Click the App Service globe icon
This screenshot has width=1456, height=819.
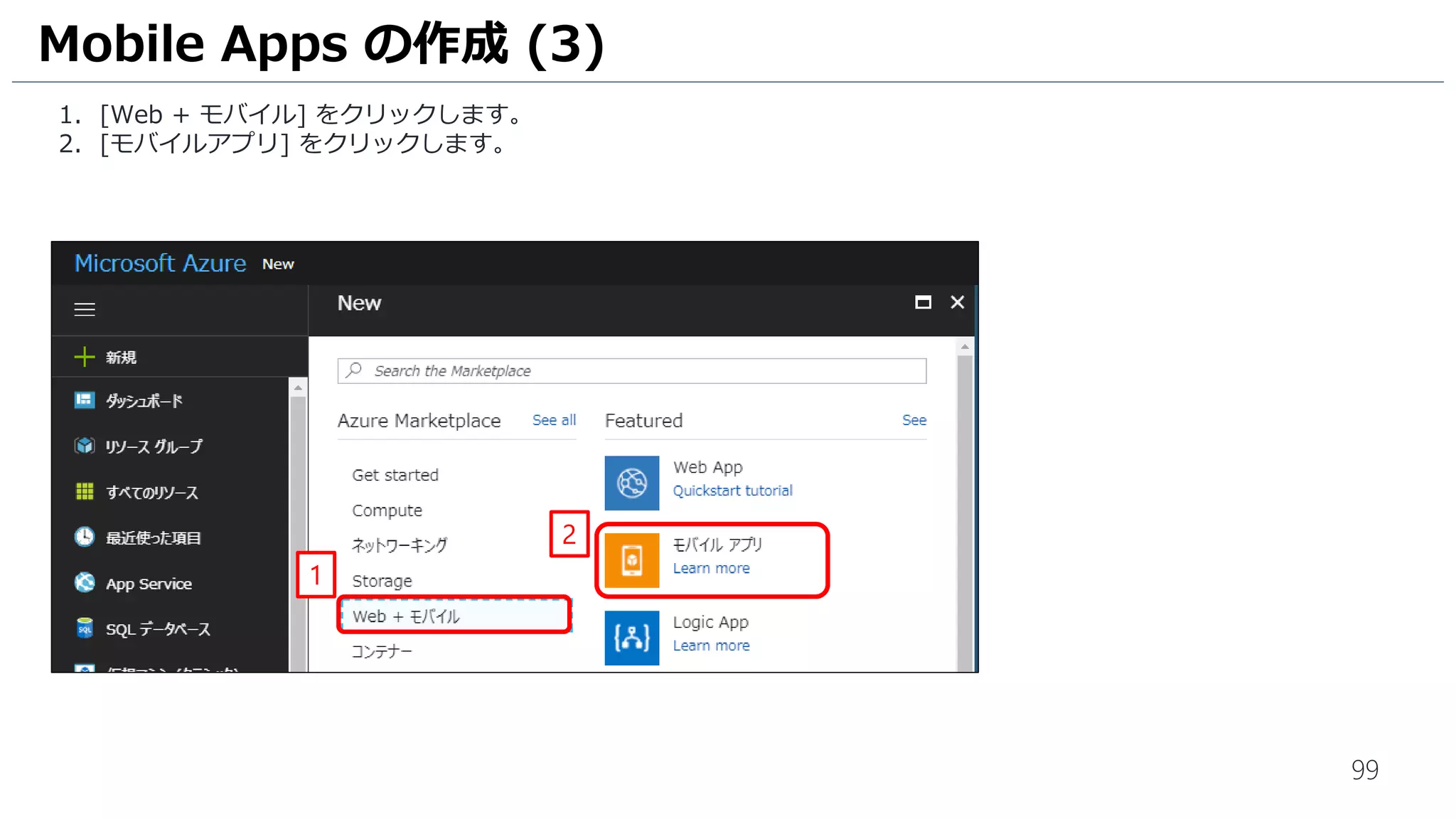coord(85,583)
